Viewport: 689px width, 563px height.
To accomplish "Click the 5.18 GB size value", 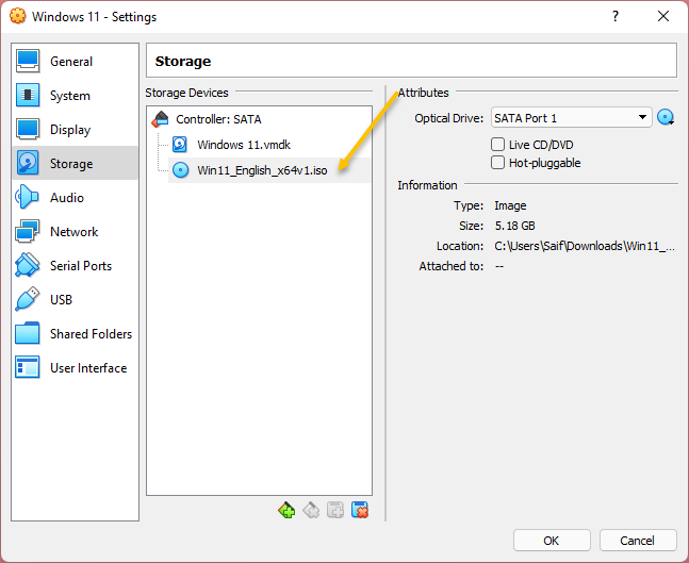I will [x=515, y=226].
